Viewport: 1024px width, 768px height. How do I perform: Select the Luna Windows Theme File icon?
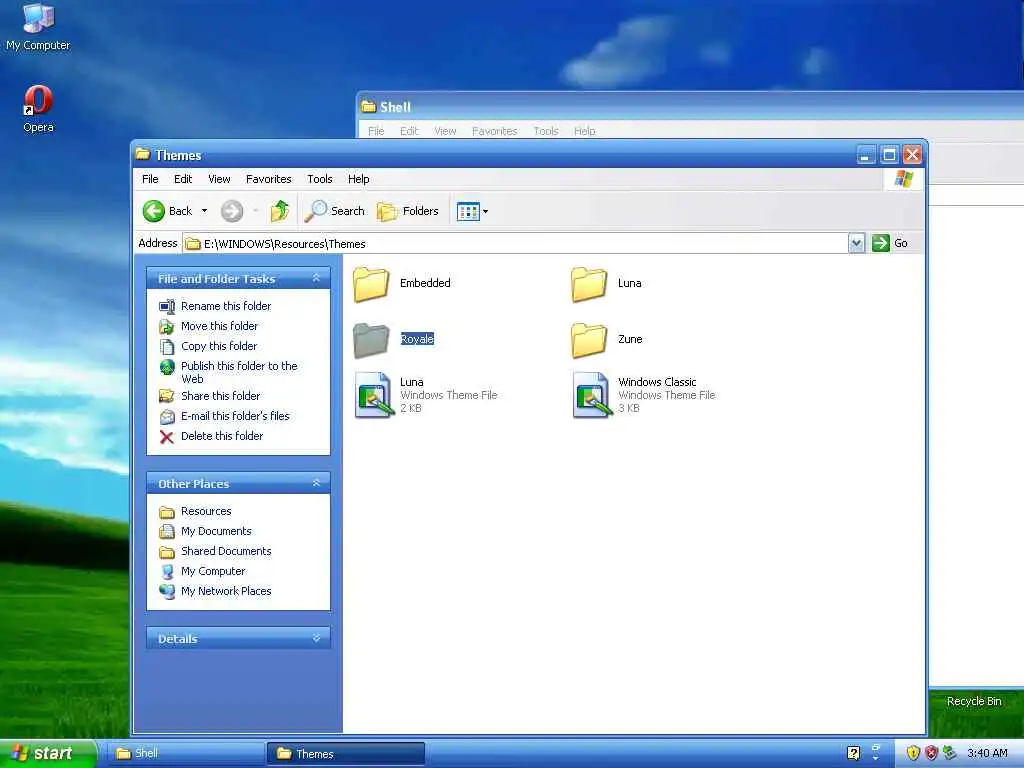373,394
